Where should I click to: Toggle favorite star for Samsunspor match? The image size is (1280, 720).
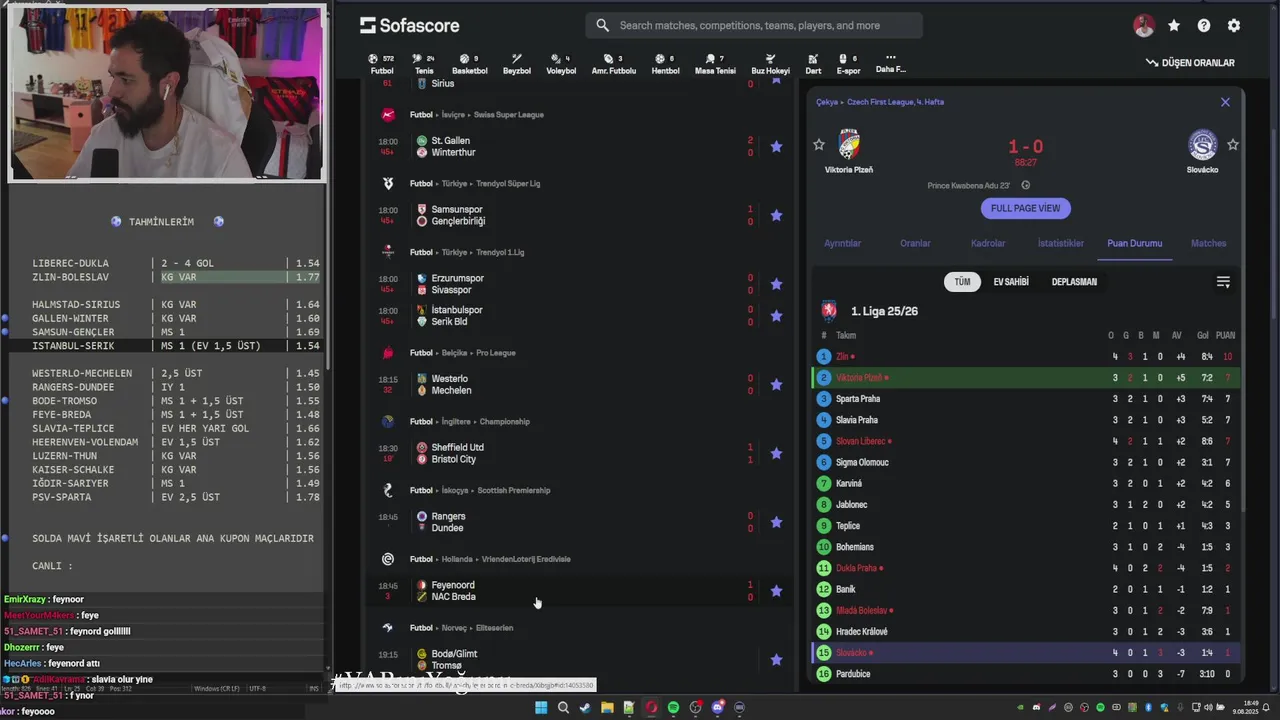tap(776, 215)
